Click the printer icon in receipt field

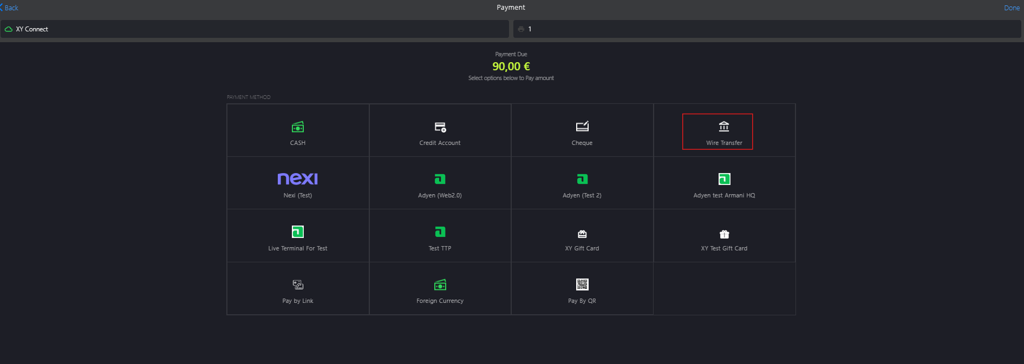point(521,29)
